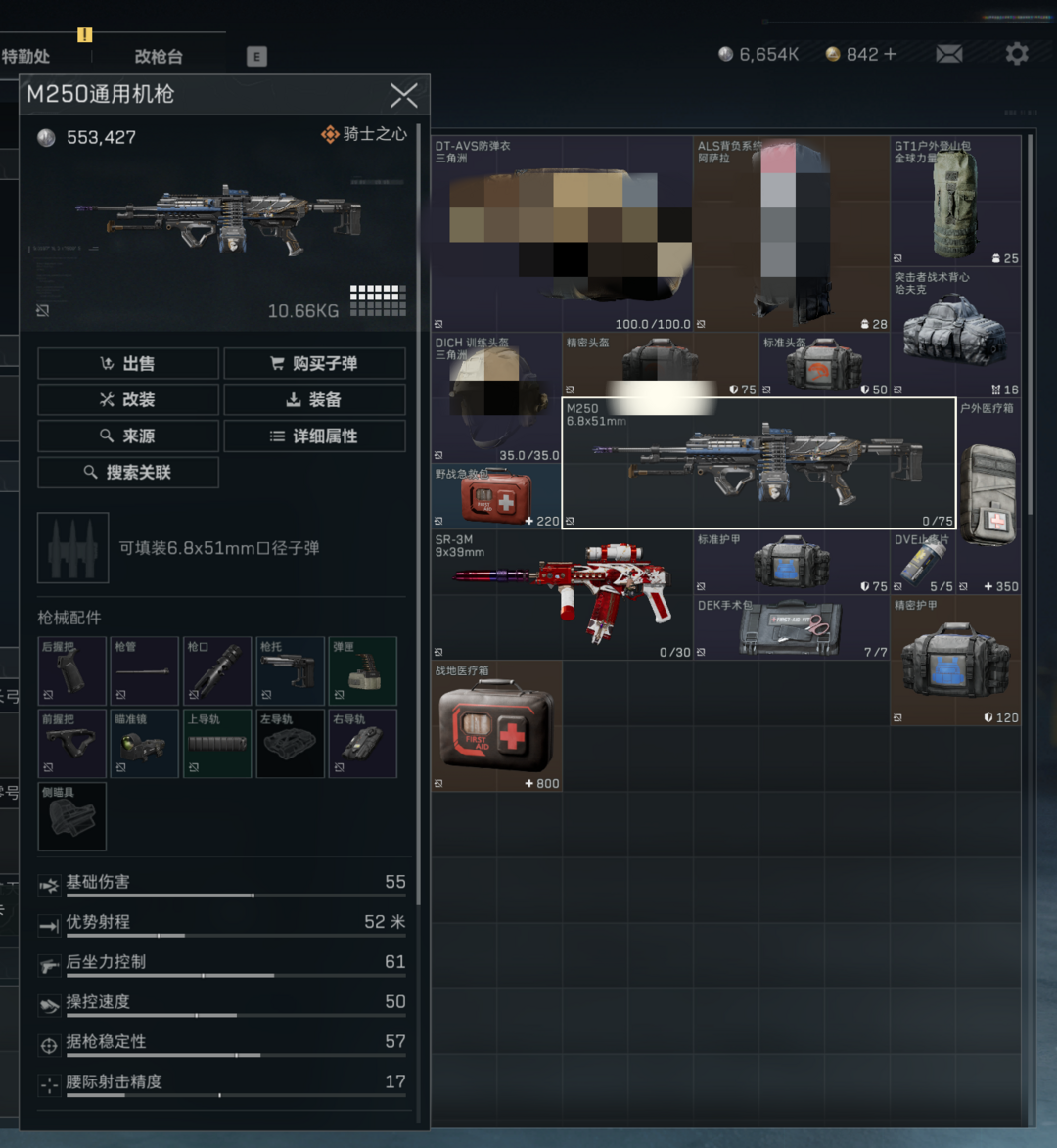Select the red SR-3M weapon in inventory

coord(562,595)
